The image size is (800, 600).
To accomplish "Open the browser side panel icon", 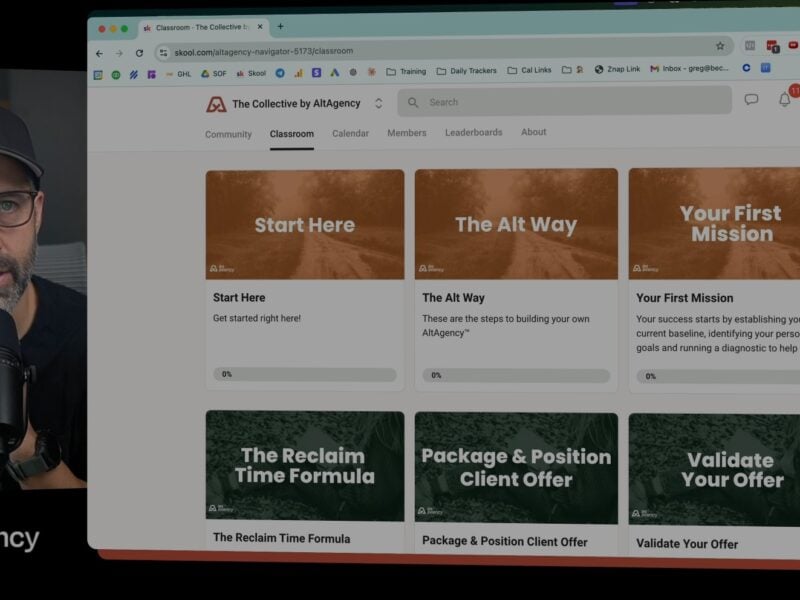I will [749, 45].
